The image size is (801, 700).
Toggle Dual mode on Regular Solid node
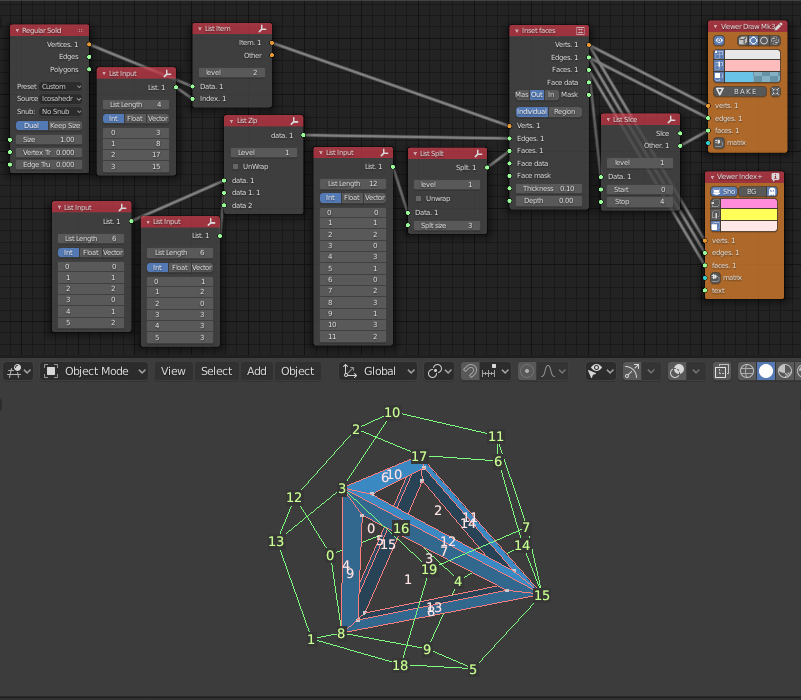click(x=31, y=126)
